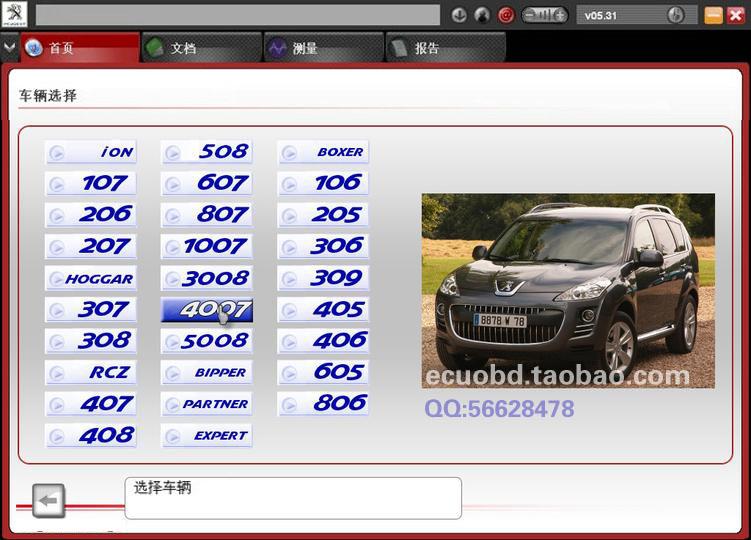This screenshot has width=751, height=540.
Task: Choose the 206 model
Action: (x=91, y=215)
